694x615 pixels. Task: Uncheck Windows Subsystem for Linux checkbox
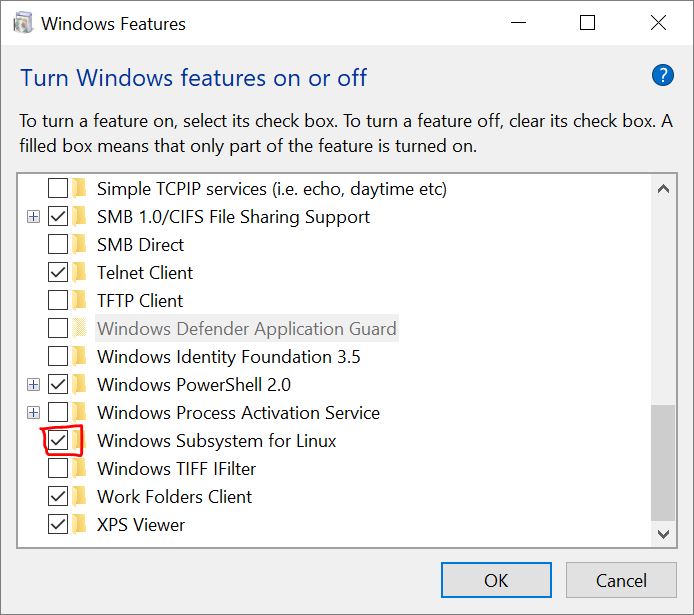[58, 441]
